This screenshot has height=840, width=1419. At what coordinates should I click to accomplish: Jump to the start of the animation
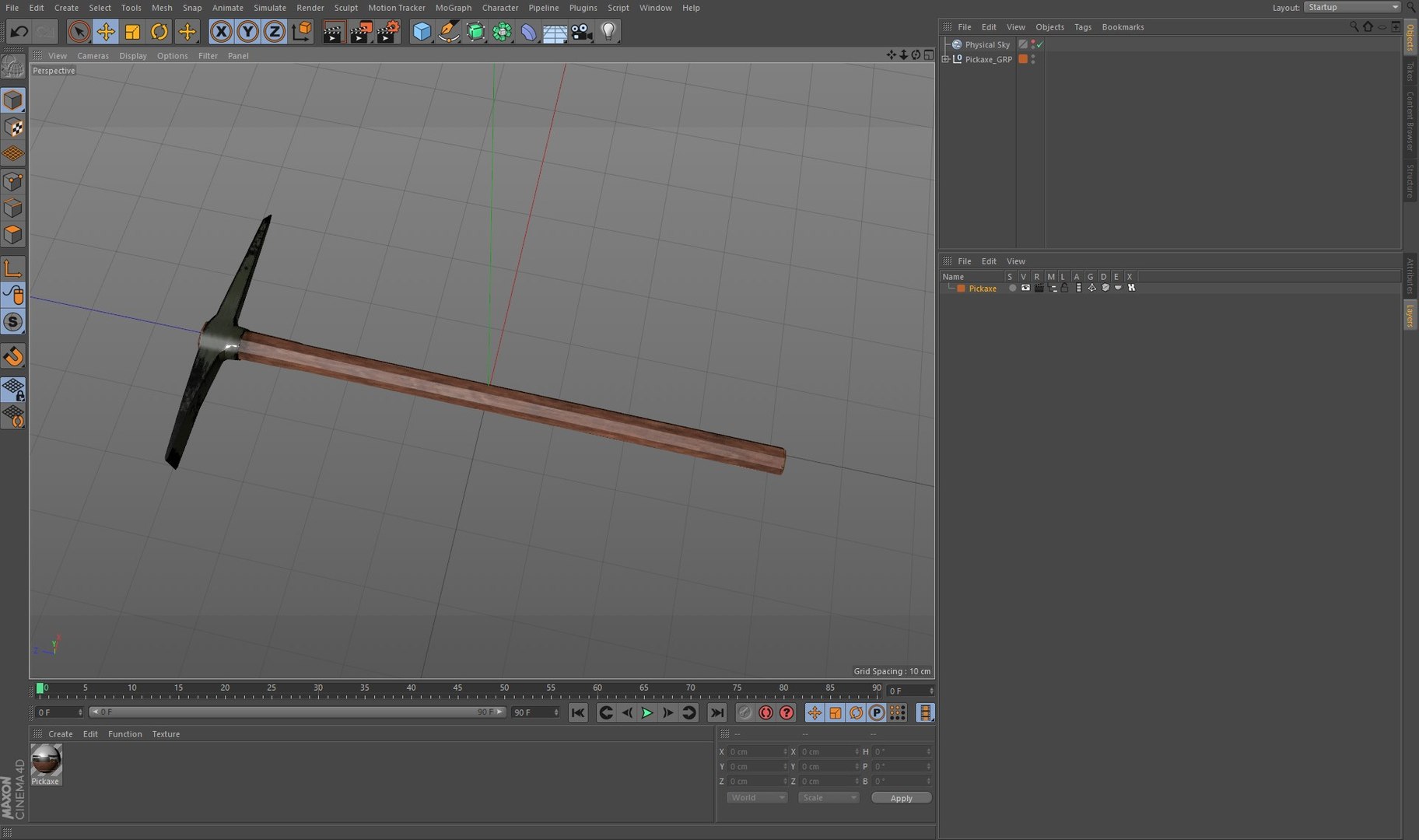tap(578, 713)
